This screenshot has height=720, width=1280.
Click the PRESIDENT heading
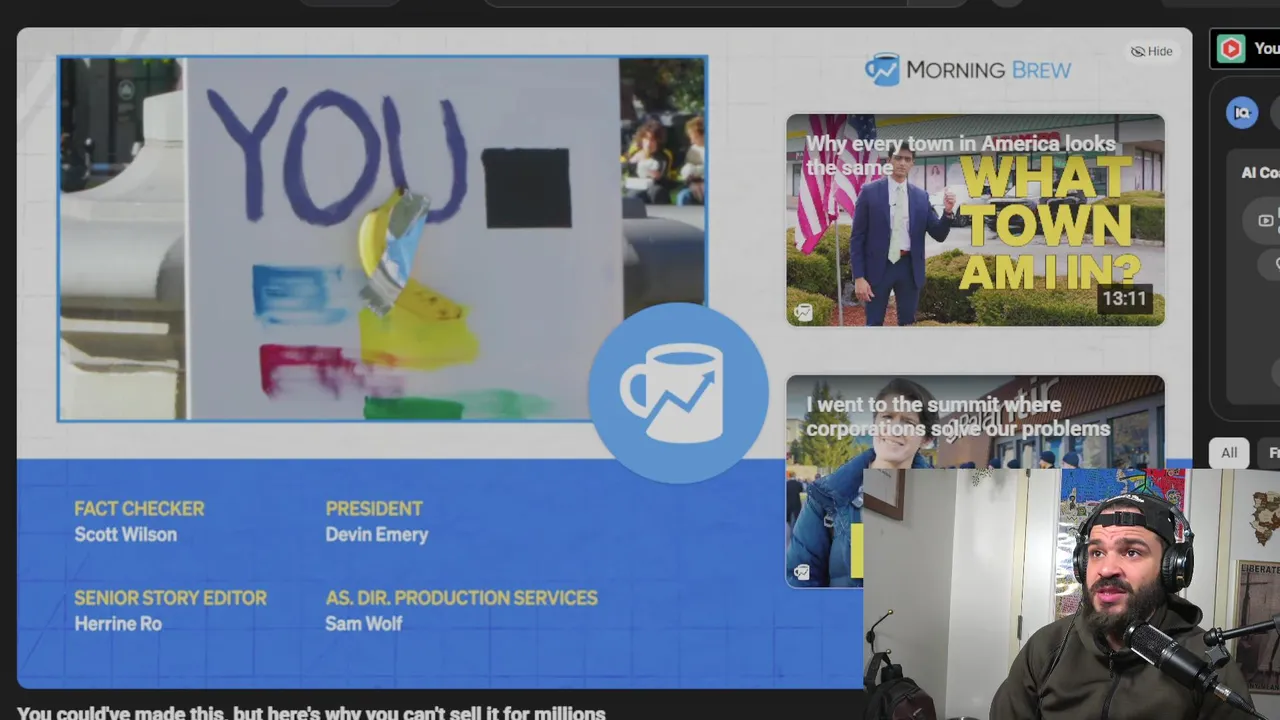pos(374,509)
